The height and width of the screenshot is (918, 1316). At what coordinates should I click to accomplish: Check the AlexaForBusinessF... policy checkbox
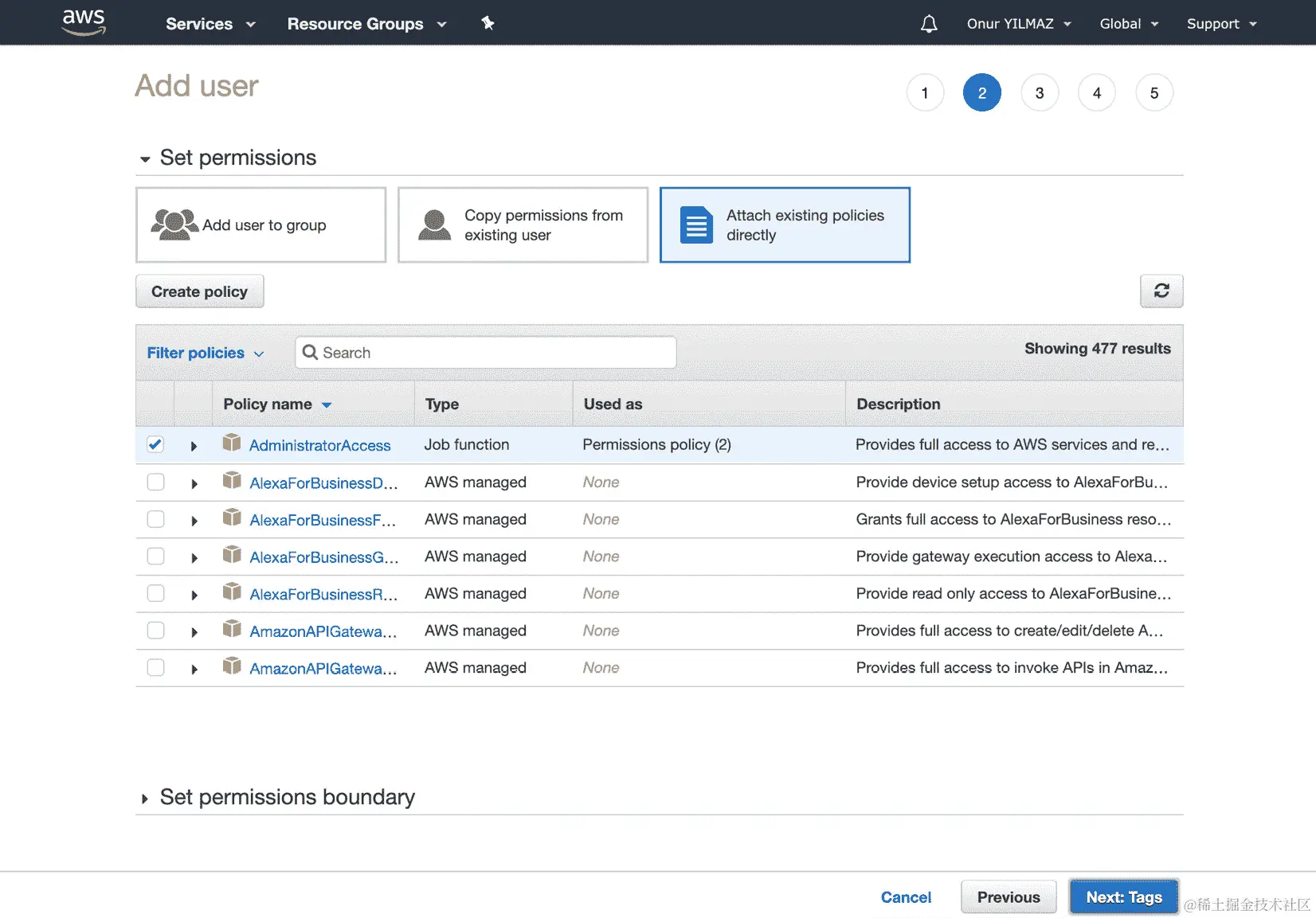[x=155, y=519]
